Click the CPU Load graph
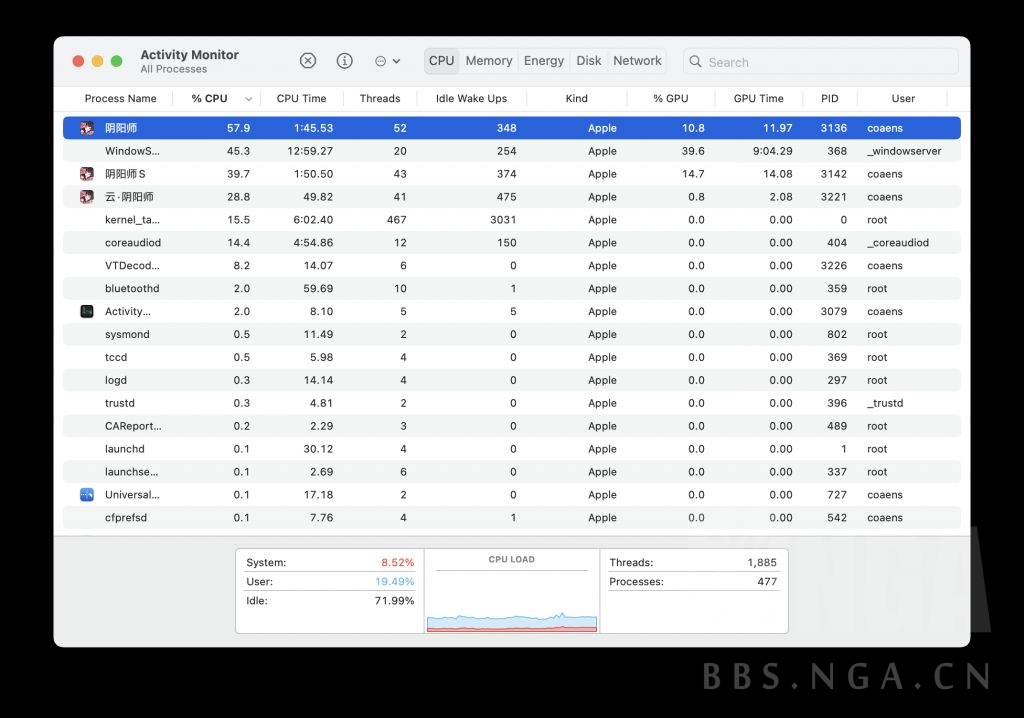This screenshot has width=1024, height=718. point(511,595)
